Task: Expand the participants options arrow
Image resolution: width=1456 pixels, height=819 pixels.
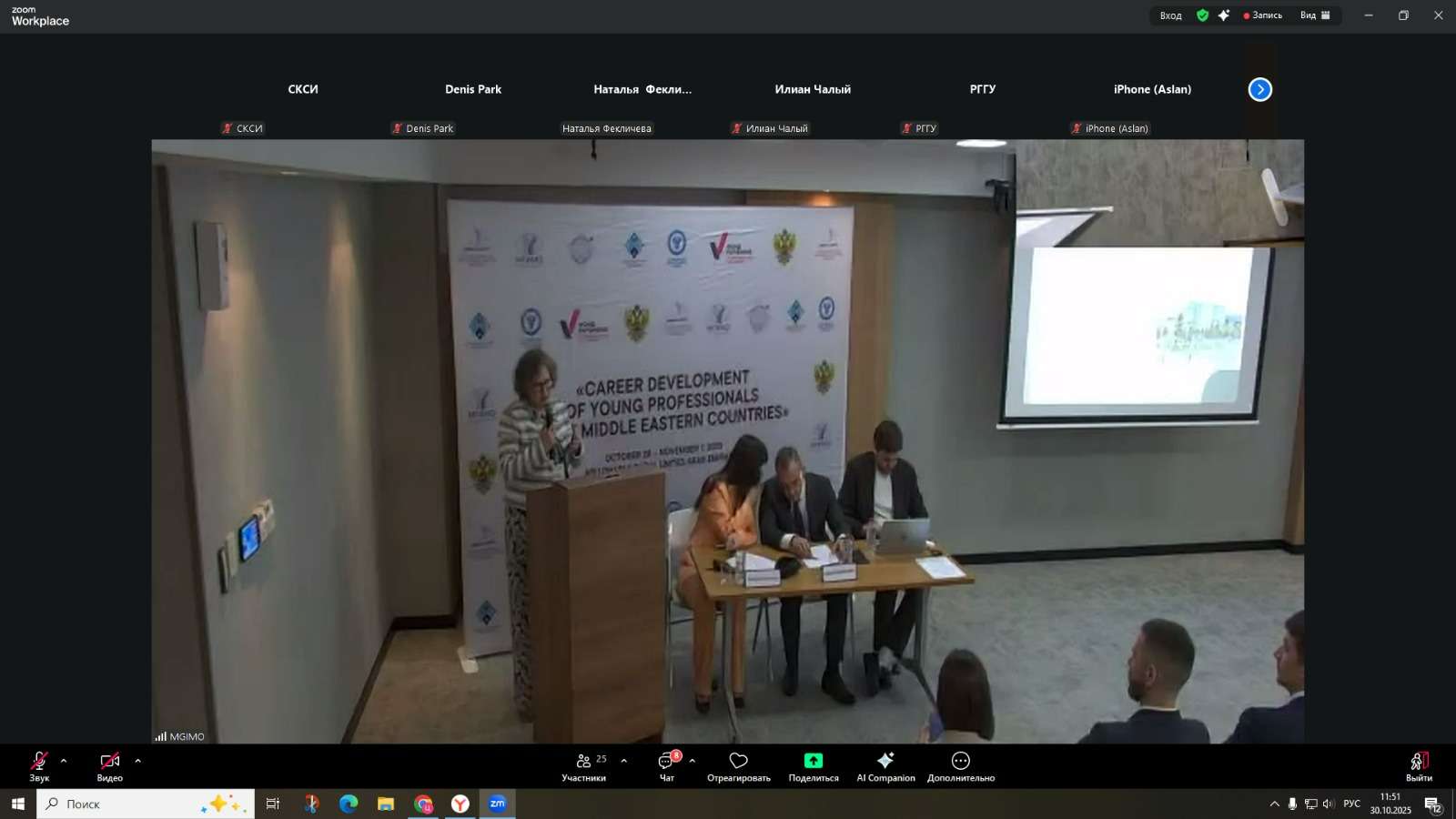Action: (623, 761)
